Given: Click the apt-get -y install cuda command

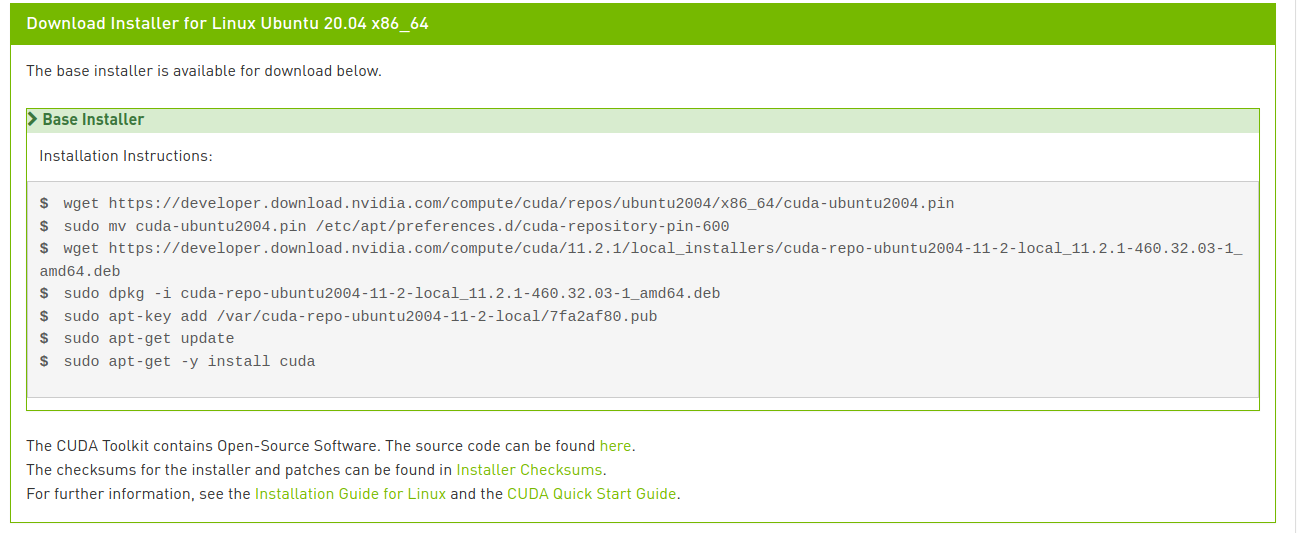Looking at the screenshot, I should pos(189,362).
